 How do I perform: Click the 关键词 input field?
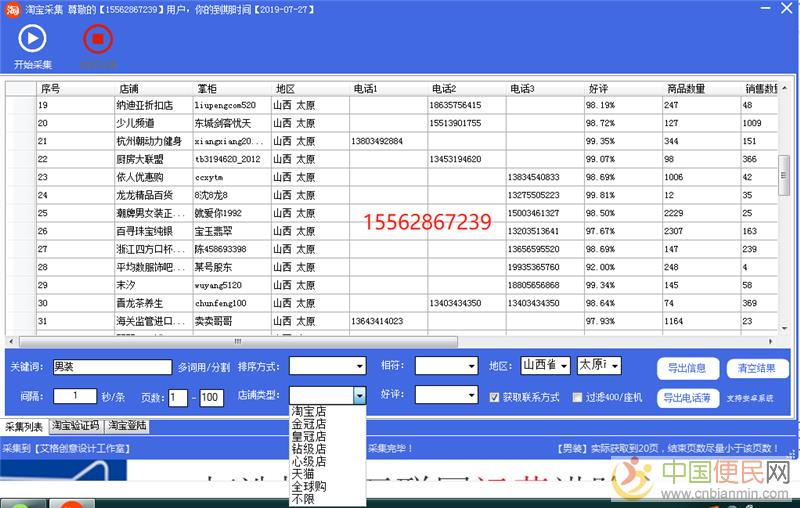[112, 366]
